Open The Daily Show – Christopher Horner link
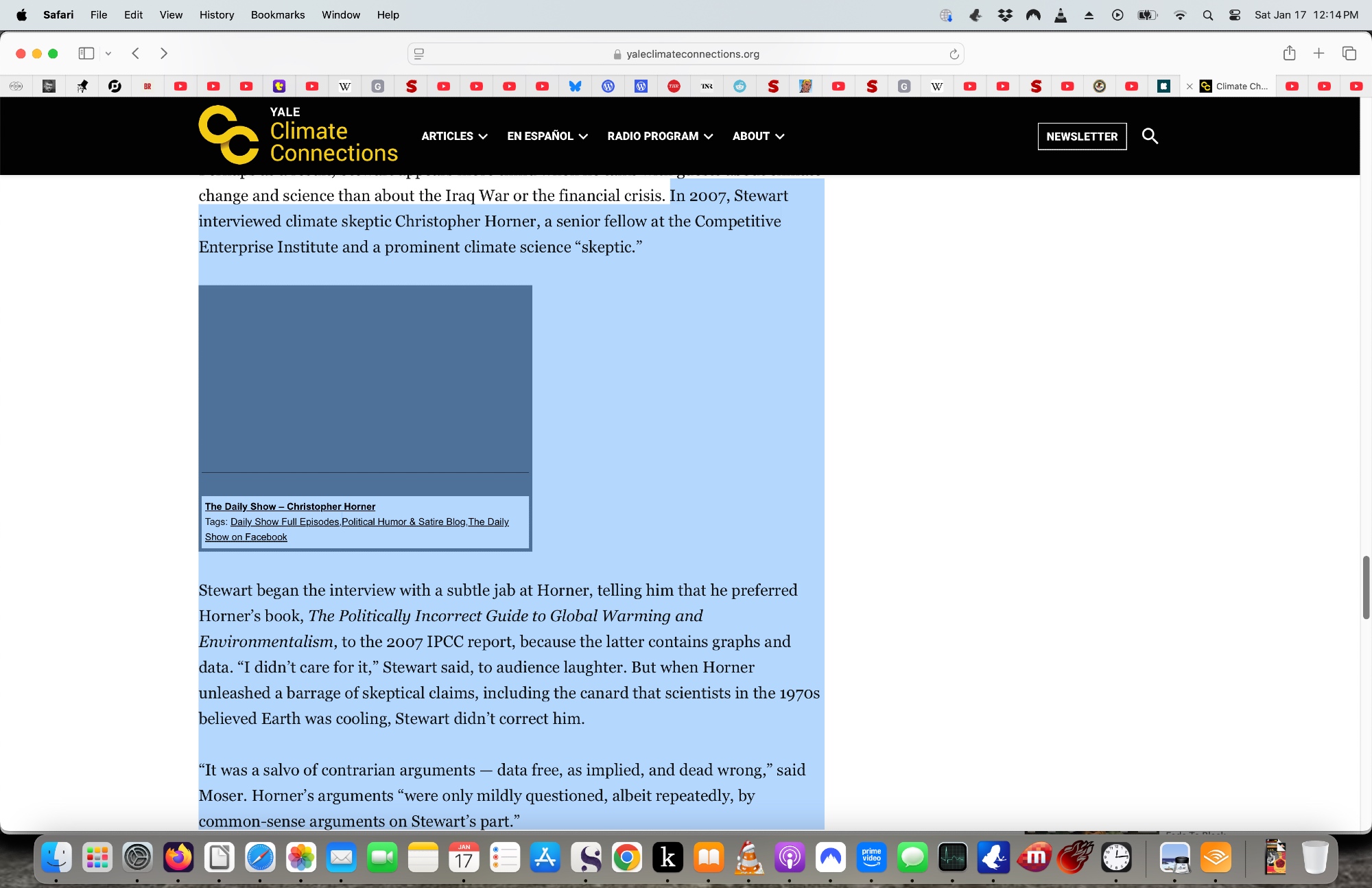The image size is (1372, 888). click(x=289, y=506)
